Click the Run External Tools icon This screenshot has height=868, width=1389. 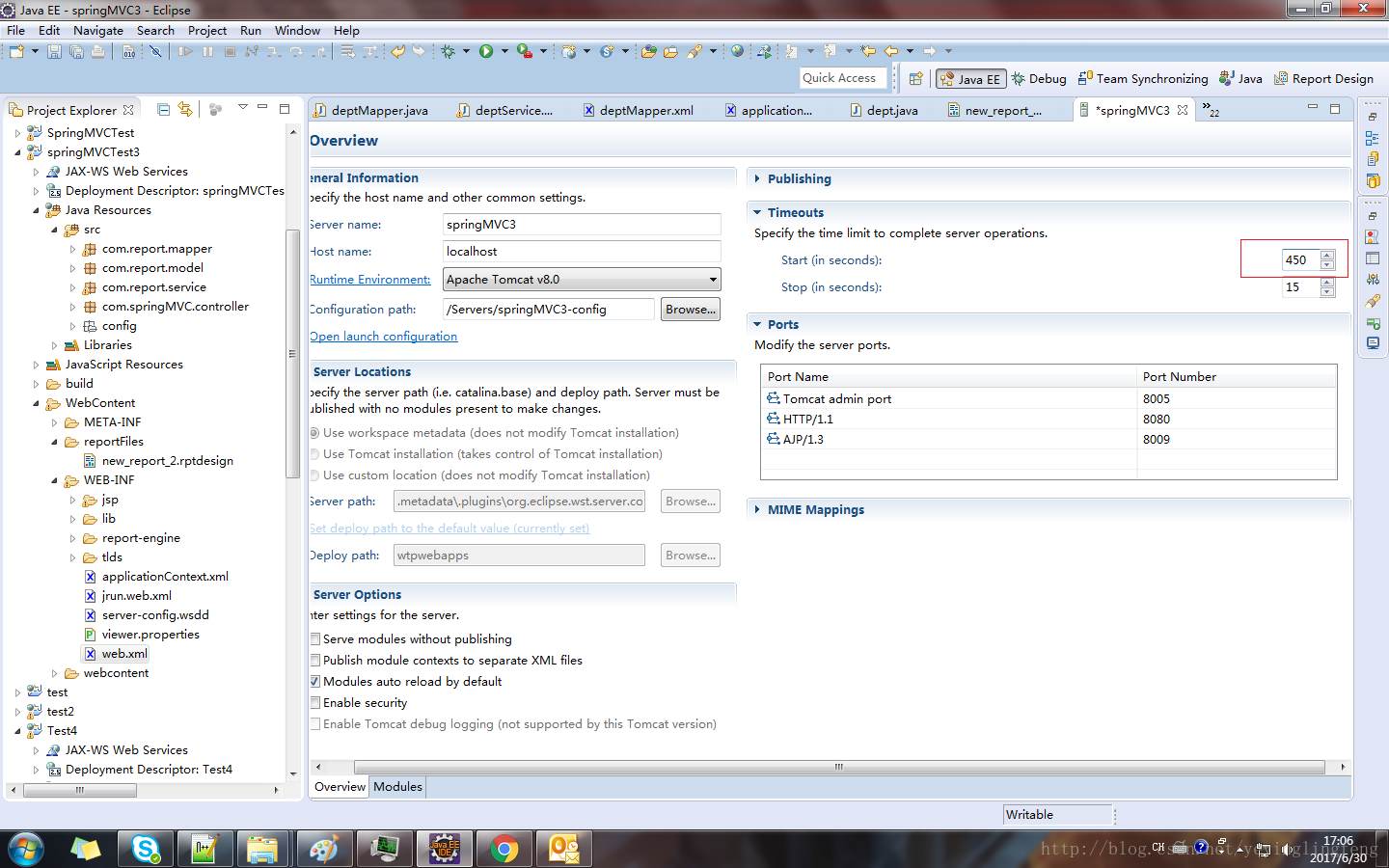524,51
